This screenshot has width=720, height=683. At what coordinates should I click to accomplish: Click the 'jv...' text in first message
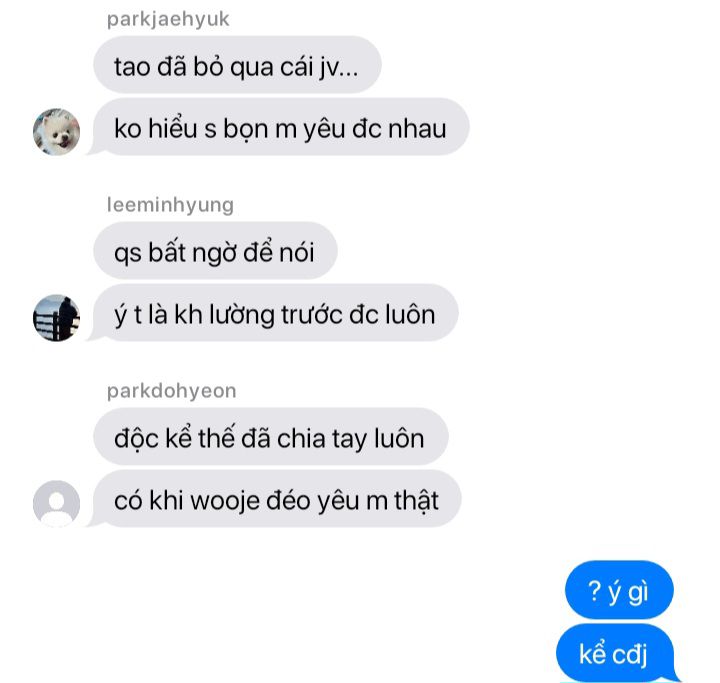click(339, 67)
